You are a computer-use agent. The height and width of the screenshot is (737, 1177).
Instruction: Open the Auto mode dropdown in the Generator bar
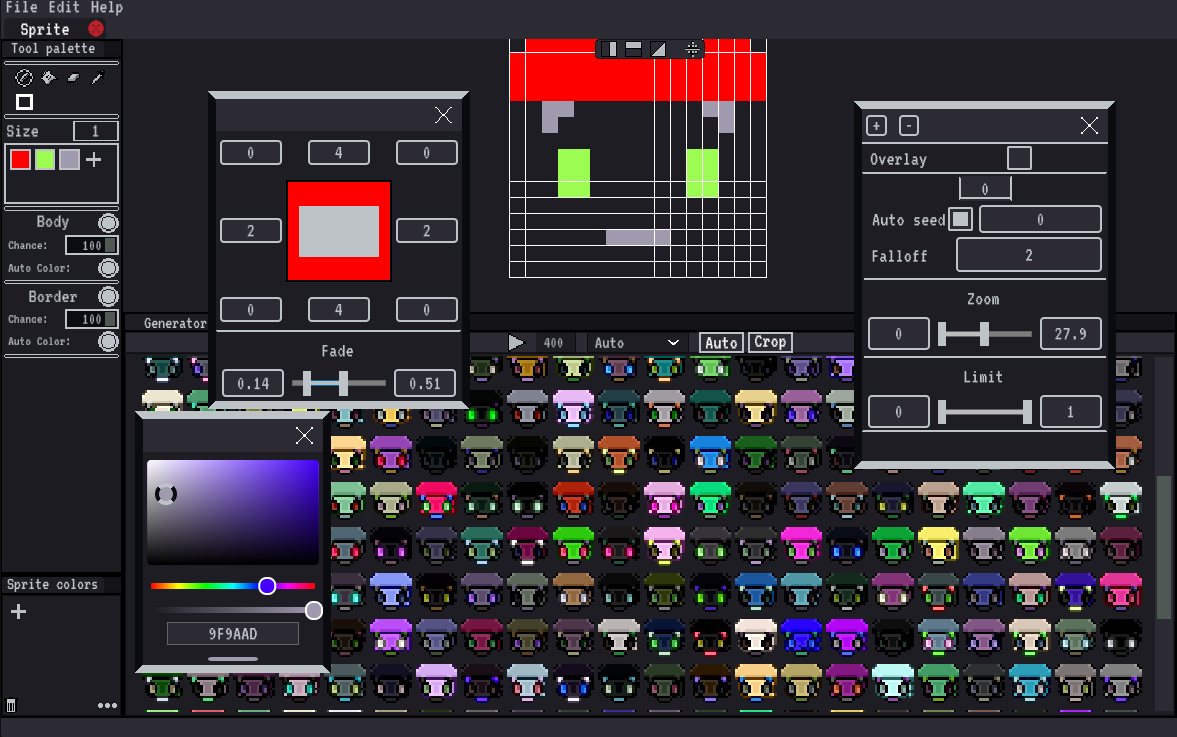pos(636,342)
